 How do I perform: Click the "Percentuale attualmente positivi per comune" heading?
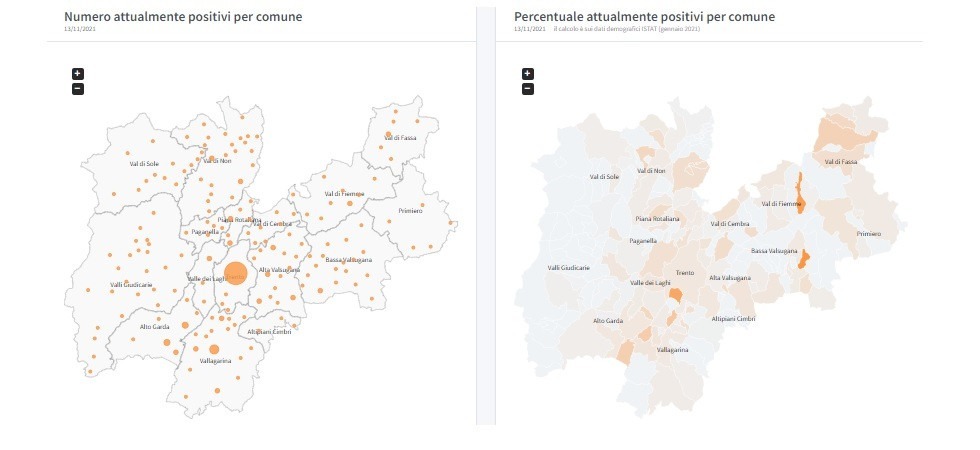(644, 17)
